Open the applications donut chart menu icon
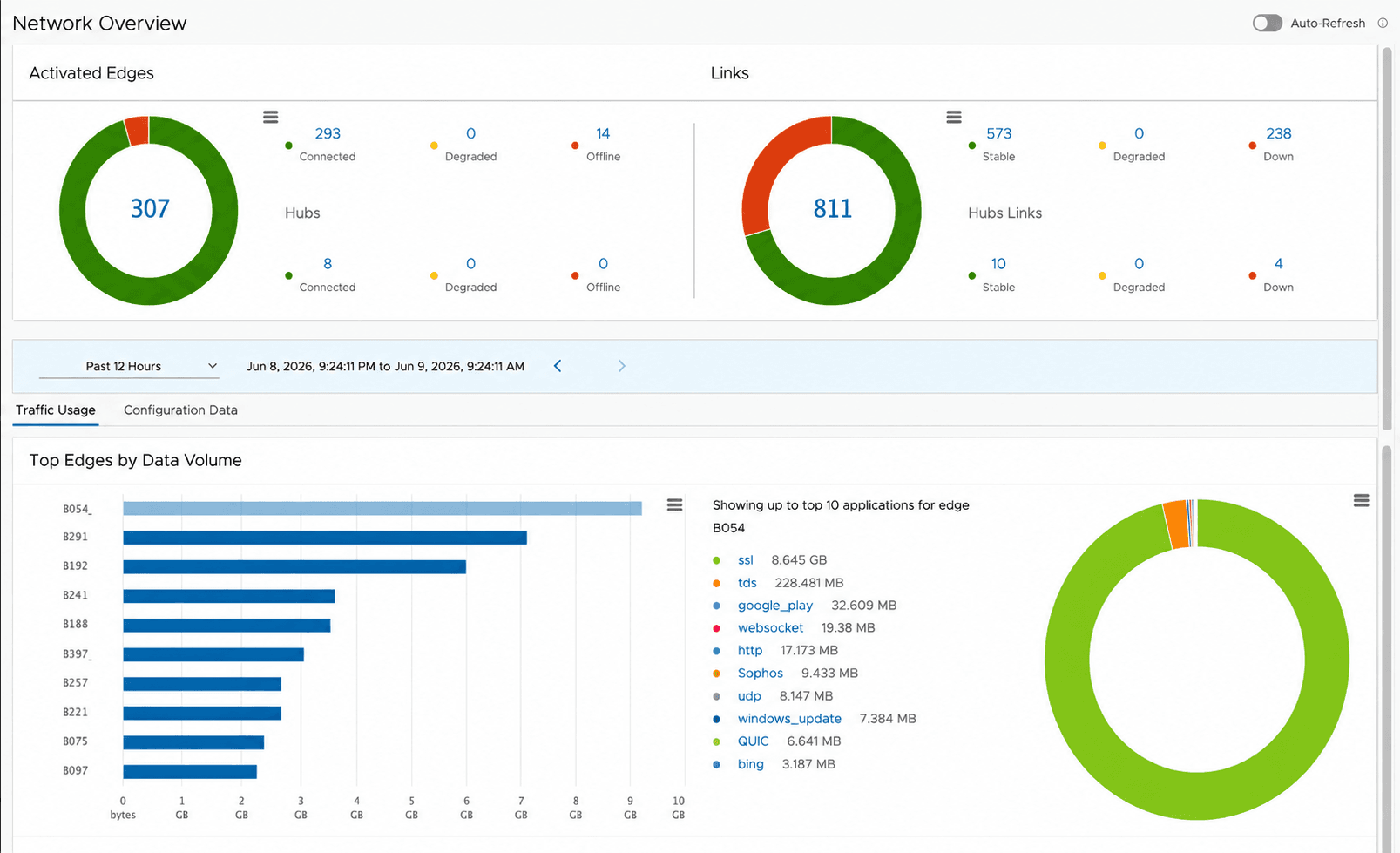Image resolution: width=1400 pixels, height=853 pixels. [1361, 501]
